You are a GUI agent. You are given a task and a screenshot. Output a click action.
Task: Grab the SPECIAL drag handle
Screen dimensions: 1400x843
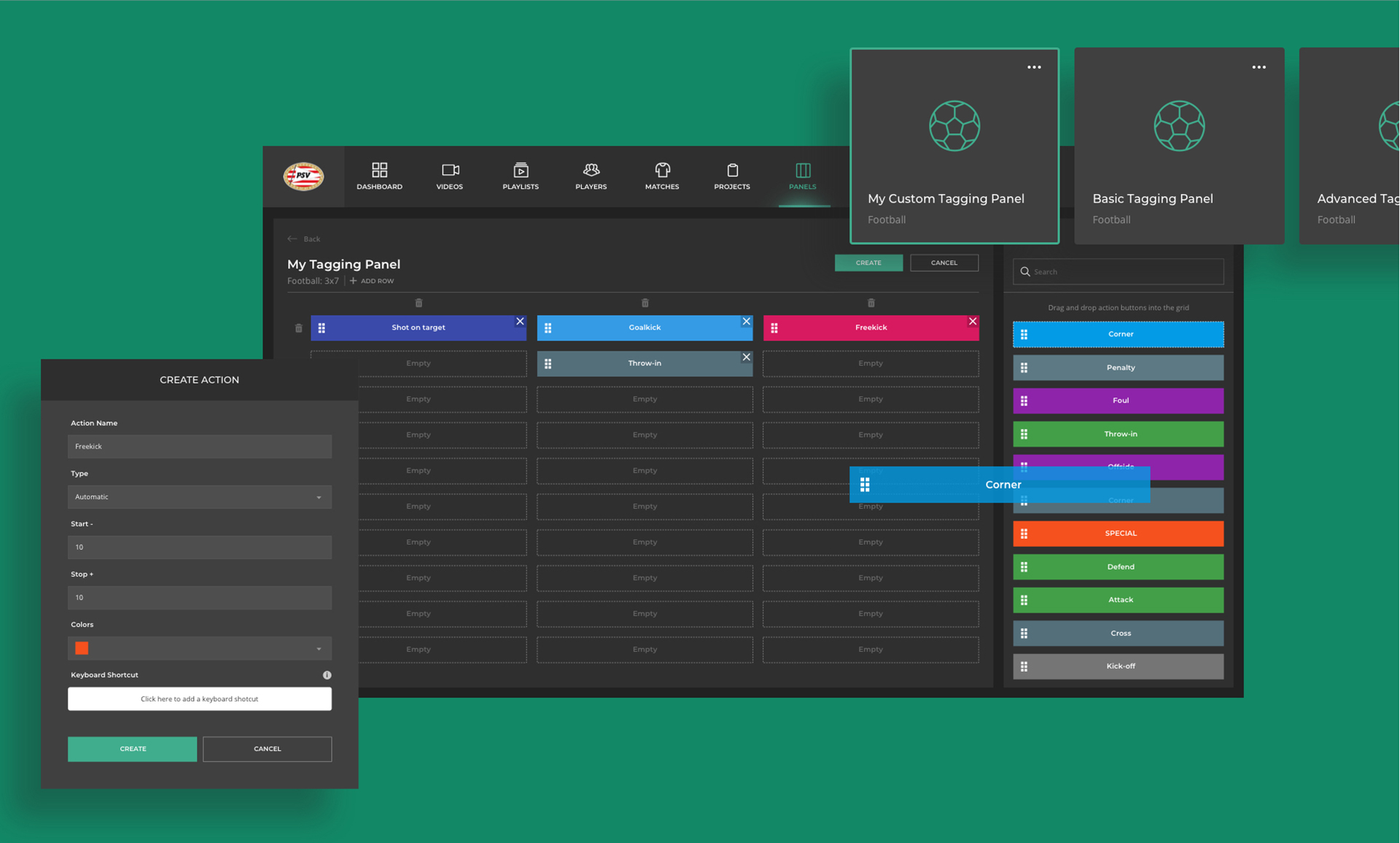pyautogui.click(x=1024, y=533)
